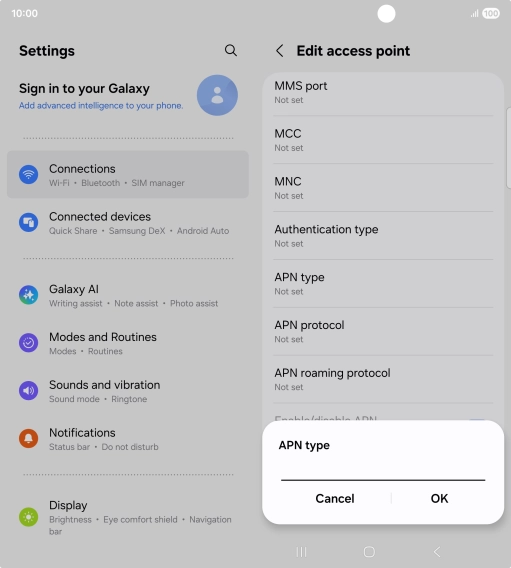Open the Settings search magnifier icon
This screenshot has width=511, height=568.
231,50
